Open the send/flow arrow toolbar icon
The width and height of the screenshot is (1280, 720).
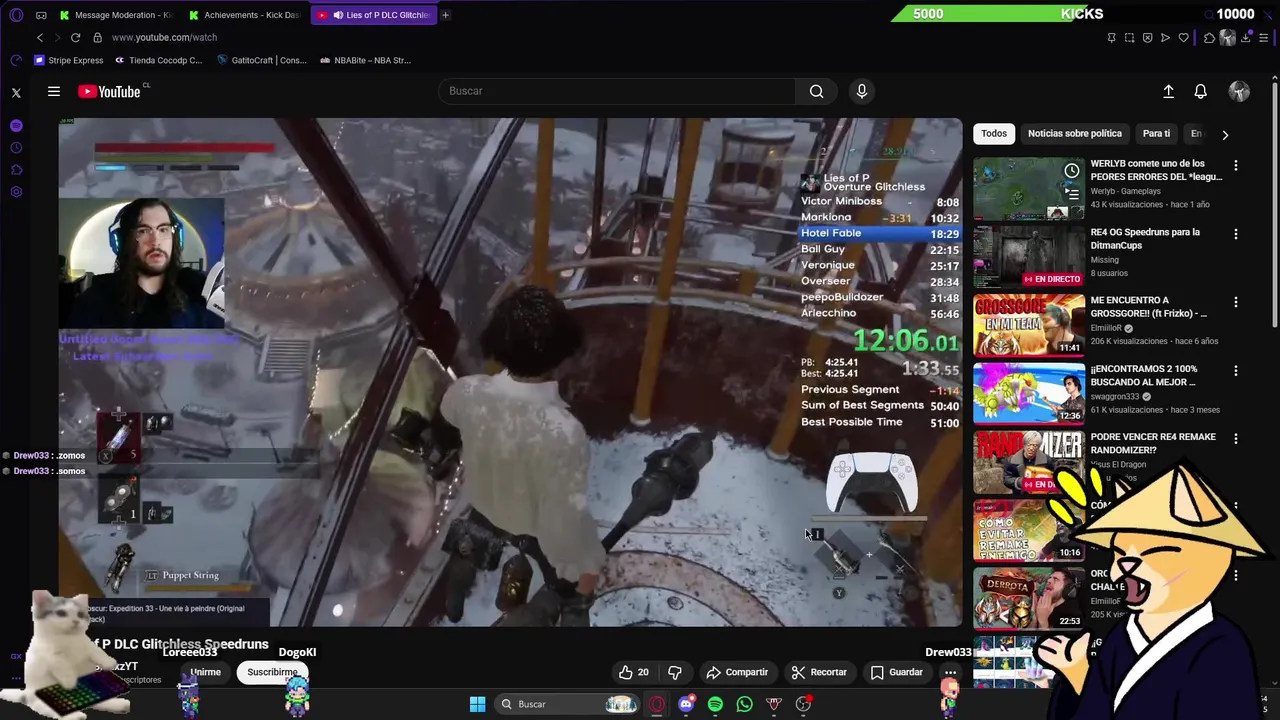pyautogui.click(x=1165, y=38)
